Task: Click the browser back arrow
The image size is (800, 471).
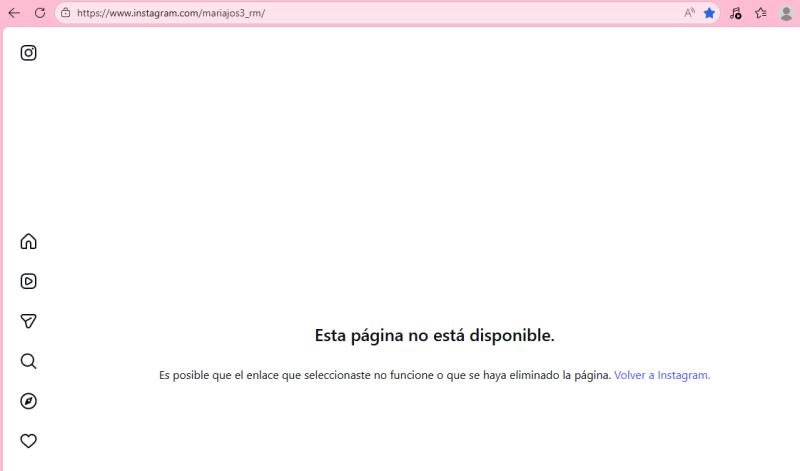Action: [x=14, y=13]
